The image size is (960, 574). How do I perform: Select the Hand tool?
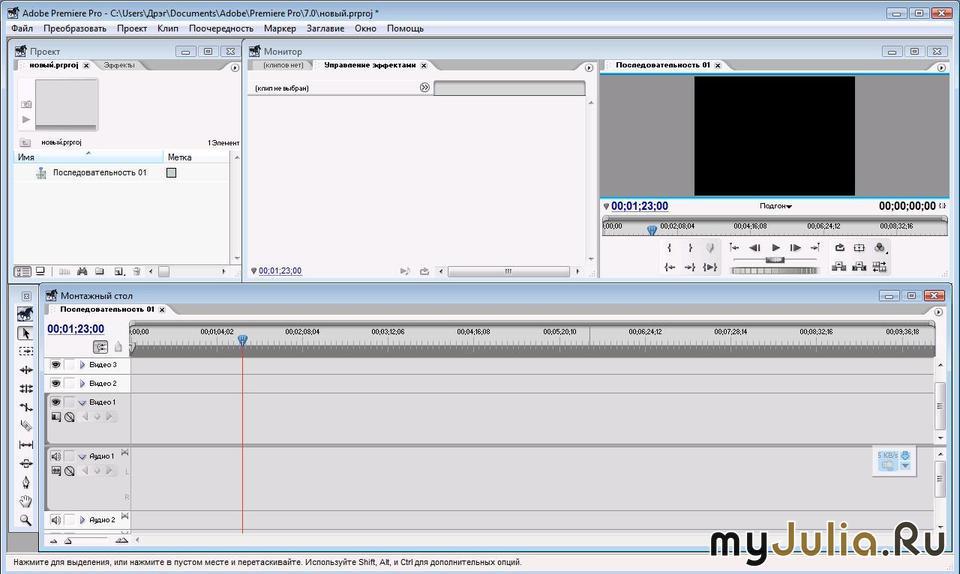tap(26, 501)
